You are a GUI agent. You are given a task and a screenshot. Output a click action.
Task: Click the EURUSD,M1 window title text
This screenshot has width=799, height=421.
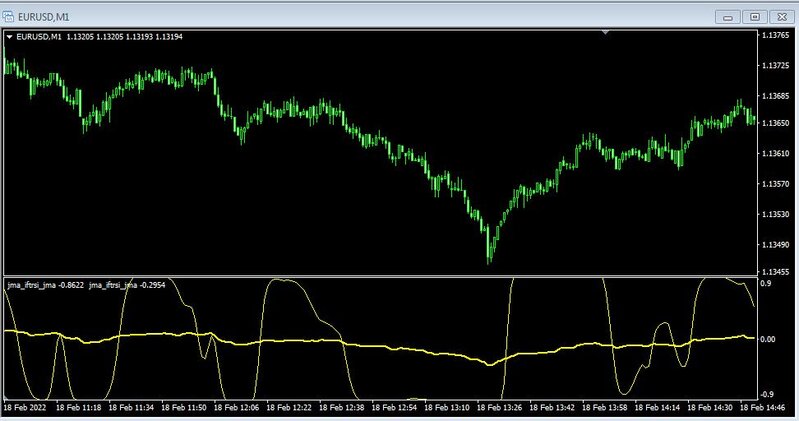click(x=44, y=17)
